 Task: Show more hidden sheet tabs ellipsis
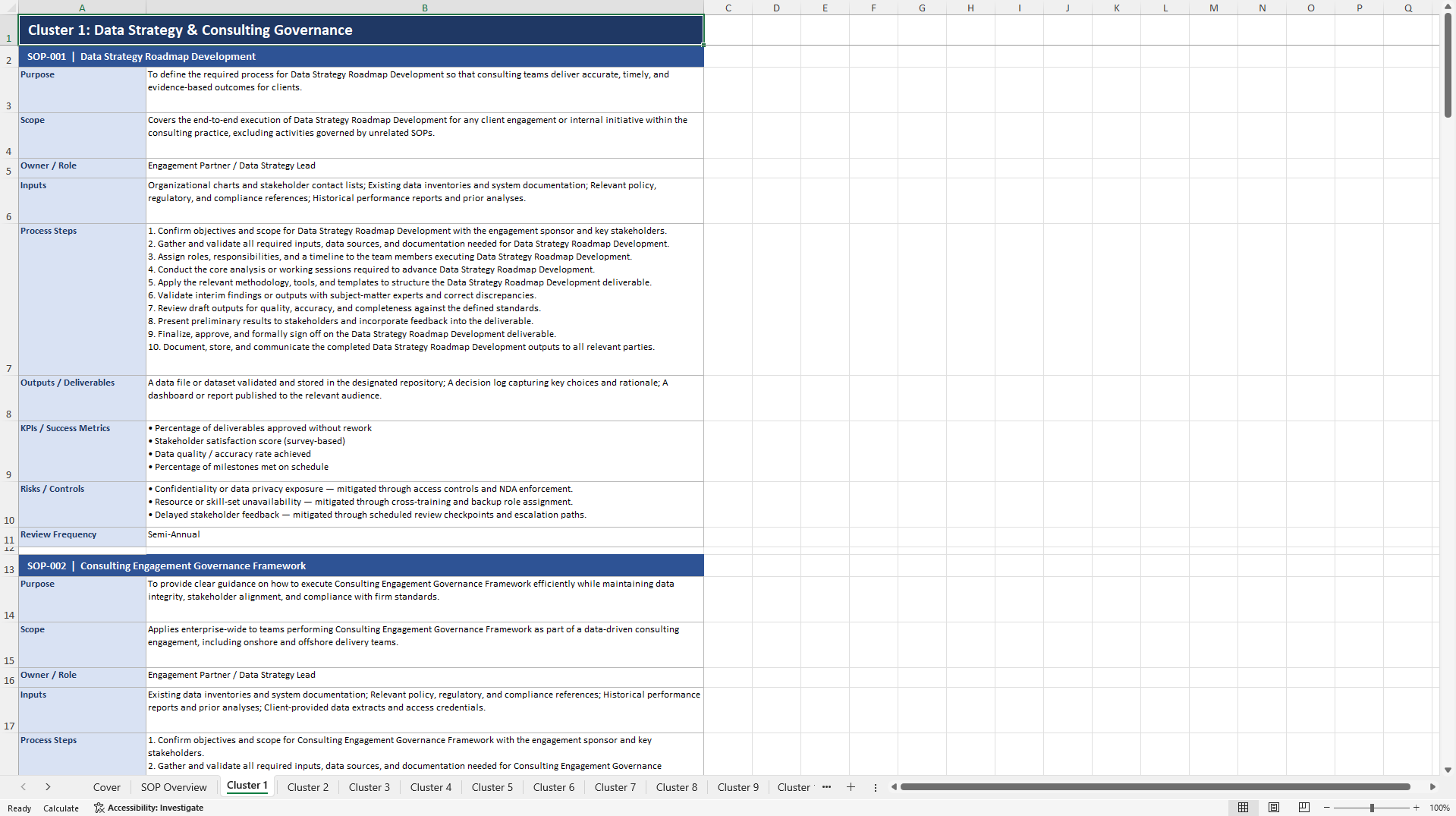coord(826,787)
